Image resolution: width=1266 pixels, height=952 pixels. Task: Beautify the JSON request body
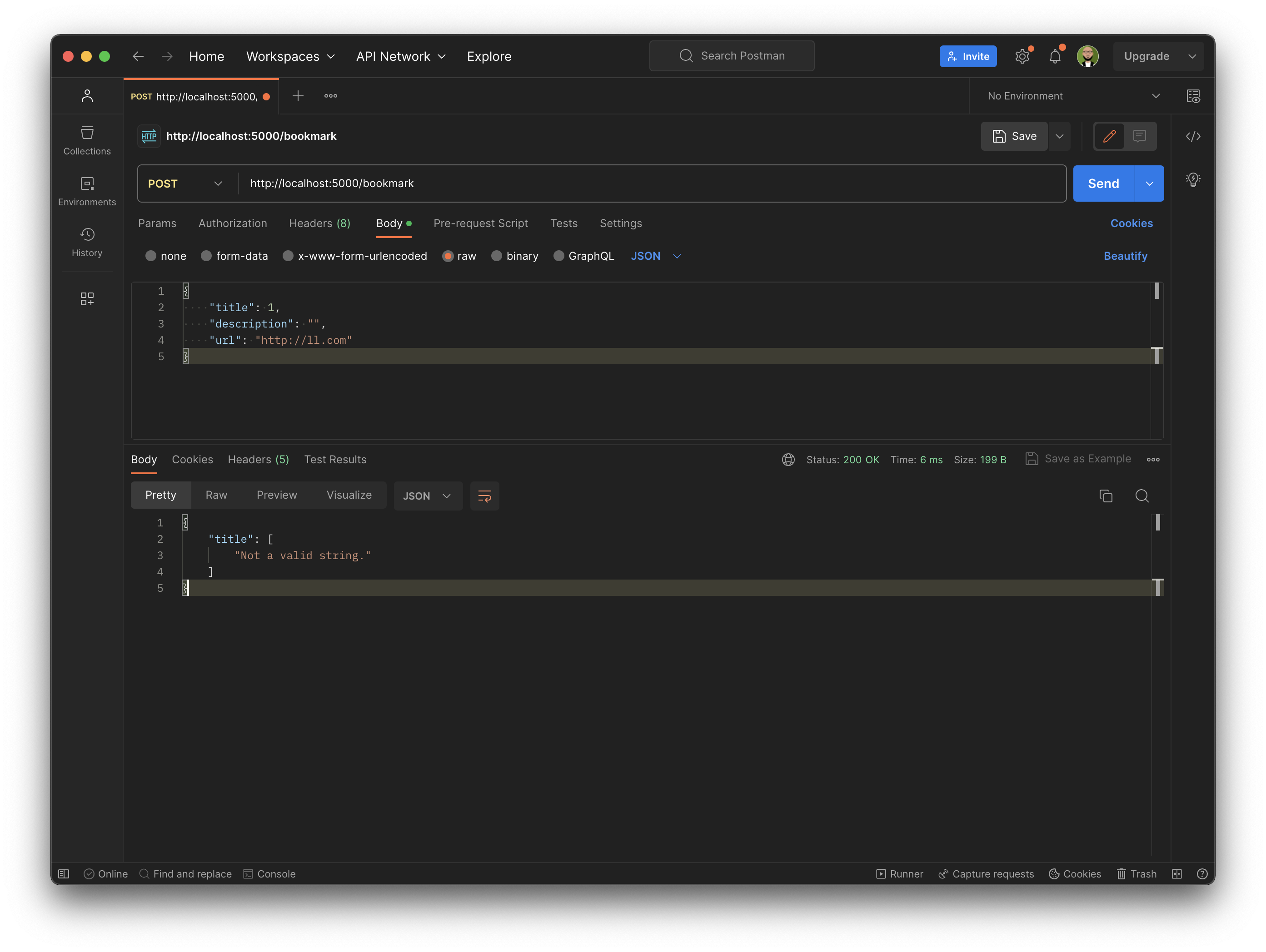coord(1125,256)
